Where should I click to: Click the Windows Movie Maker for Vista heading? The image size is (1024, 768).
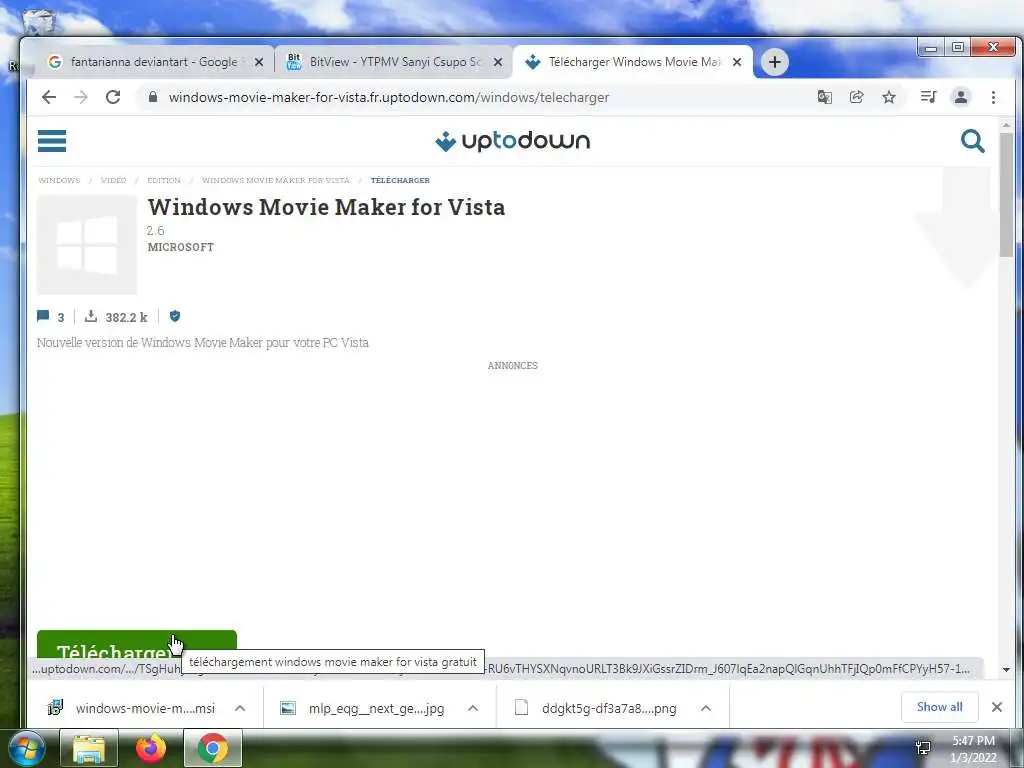pyautogui.click(x=327, y=207)
